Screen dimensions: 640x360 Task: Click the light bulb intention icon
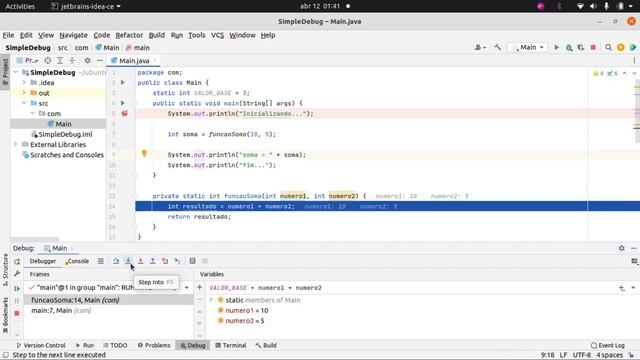pyautogui.click(x=144, y=153)
